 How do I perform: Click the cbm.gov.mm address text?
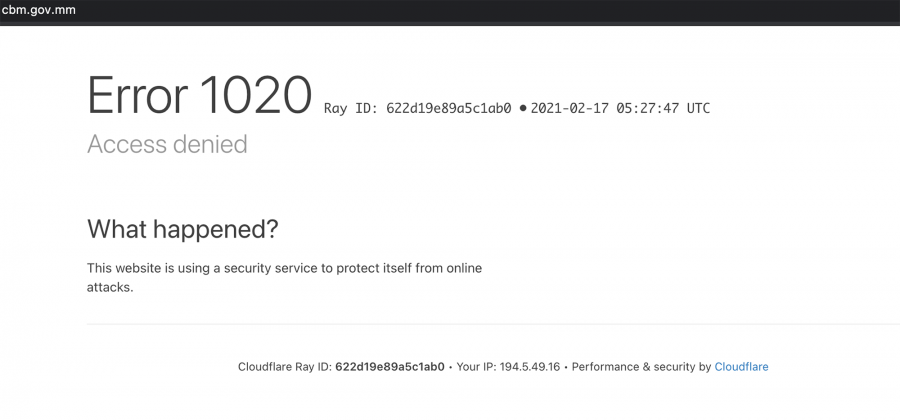click(x=38, y=10)
